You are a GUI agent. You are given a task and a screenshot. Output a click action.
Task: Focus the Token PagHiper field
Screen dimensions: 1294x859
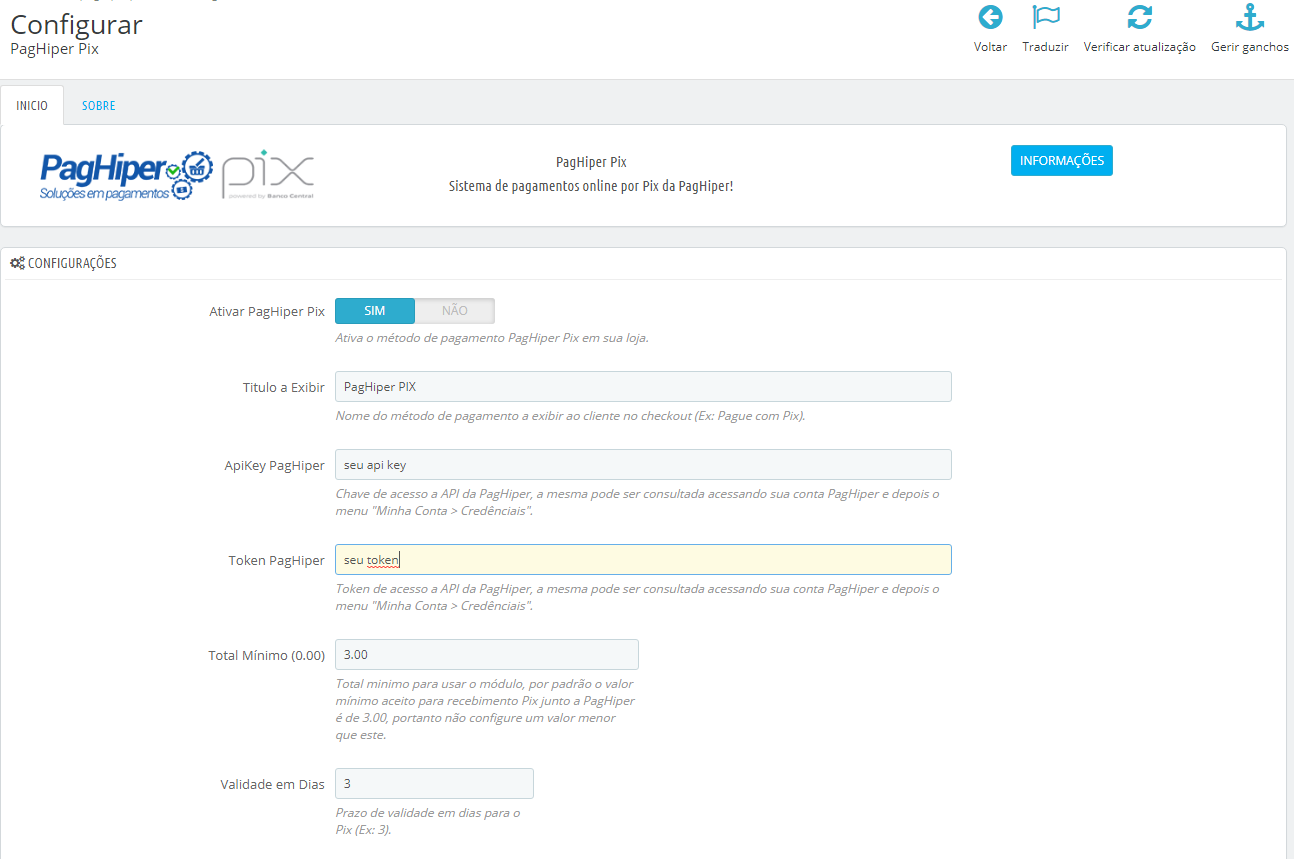point(643,560)
